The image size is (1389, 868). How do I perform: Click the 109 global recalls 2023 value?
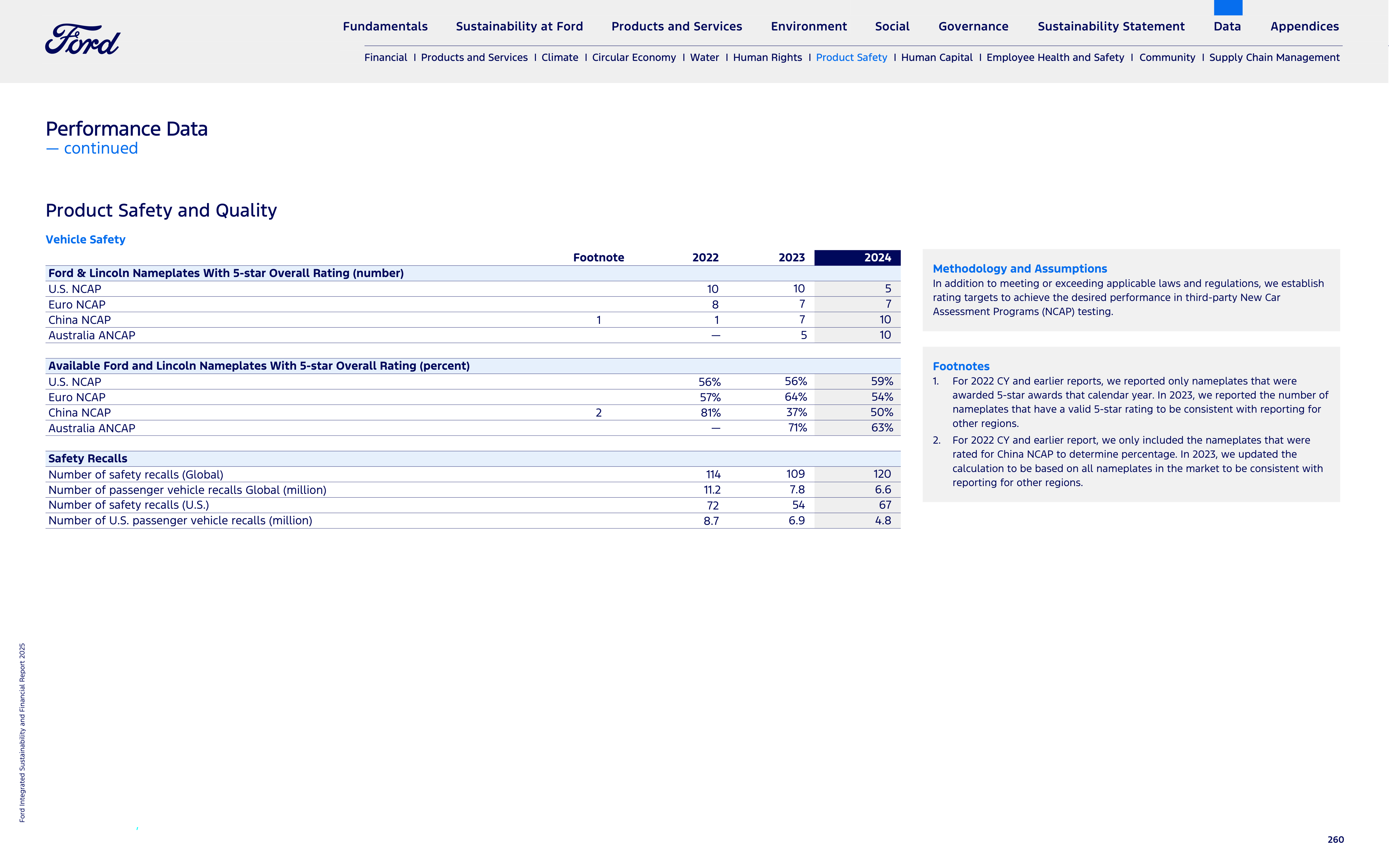tap(795, 474)
